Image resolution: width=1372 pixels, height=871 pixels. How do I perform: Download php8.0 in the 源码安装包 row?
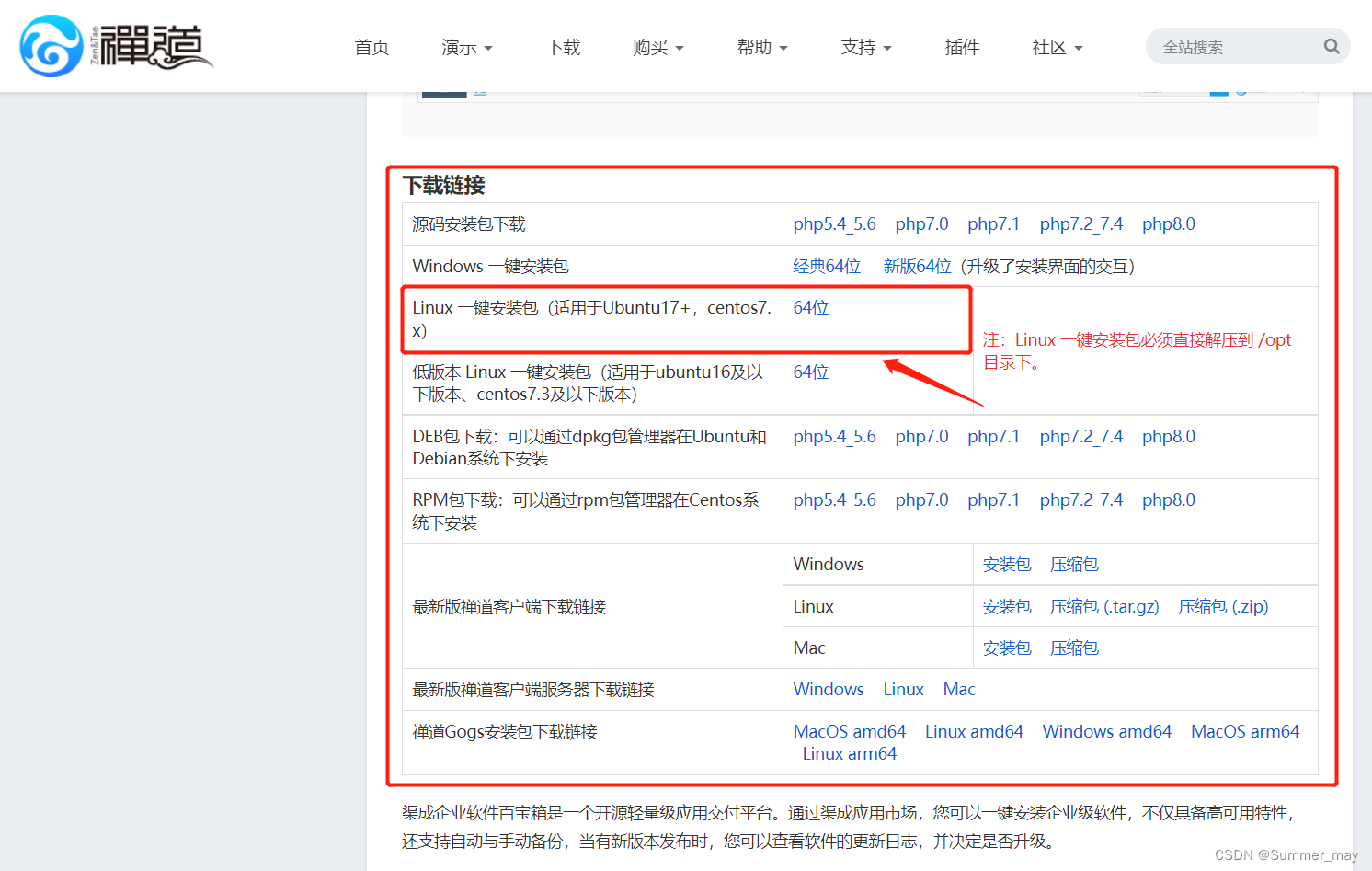coord(1169,224)
